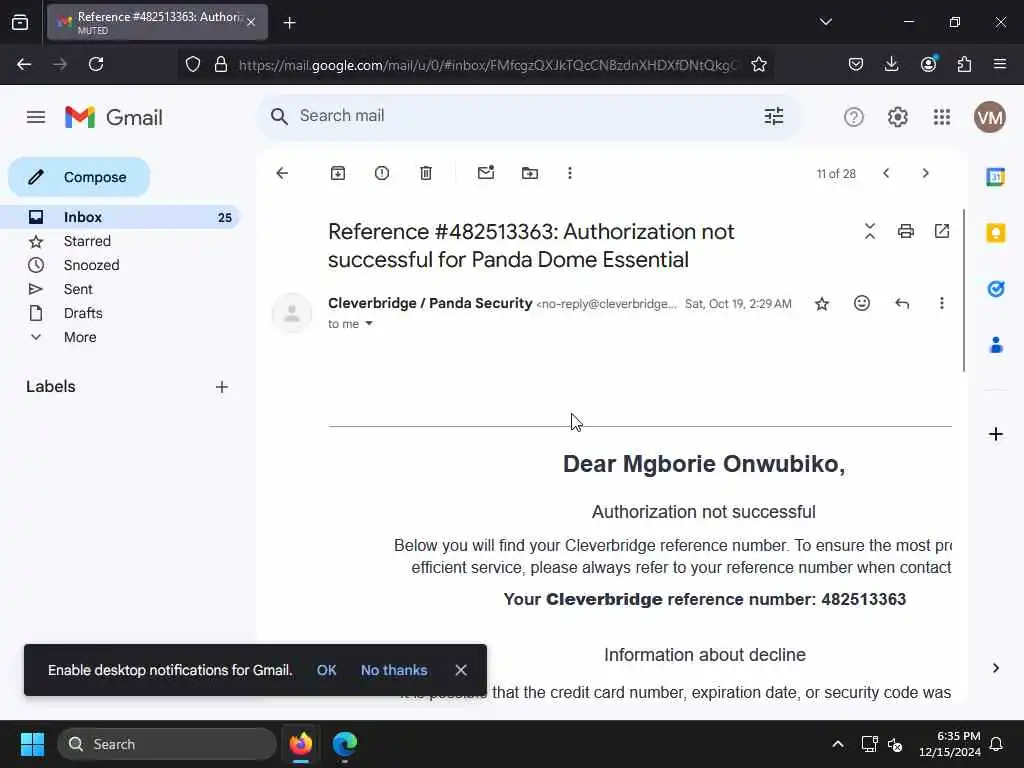Image resolution: width=1024 pixels, height=768 pixels.
Task: Print this email conversation
Action: (906, 231)
